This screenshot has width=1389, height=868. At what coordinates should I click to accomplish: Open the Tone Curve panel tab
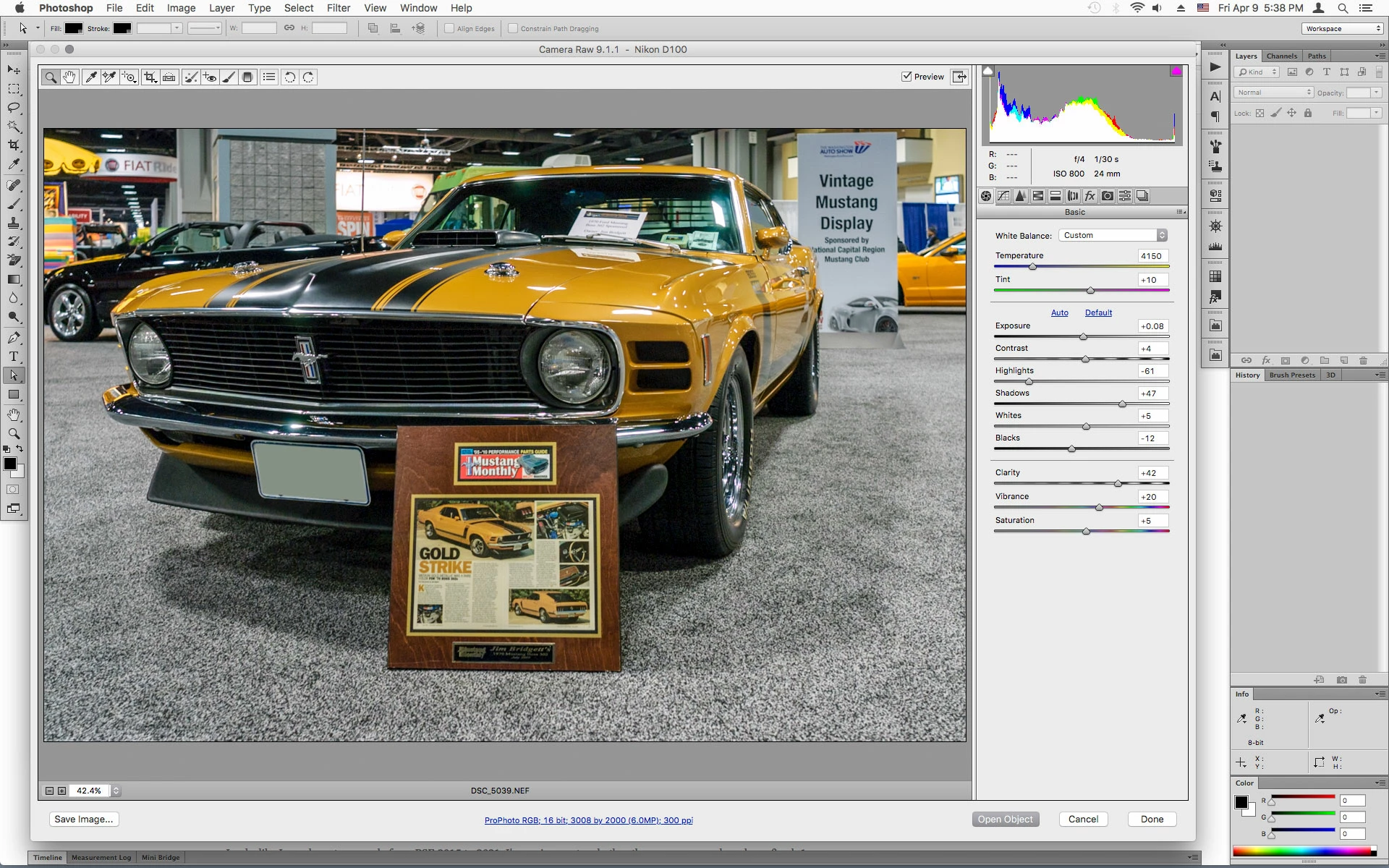(1003, 196)
